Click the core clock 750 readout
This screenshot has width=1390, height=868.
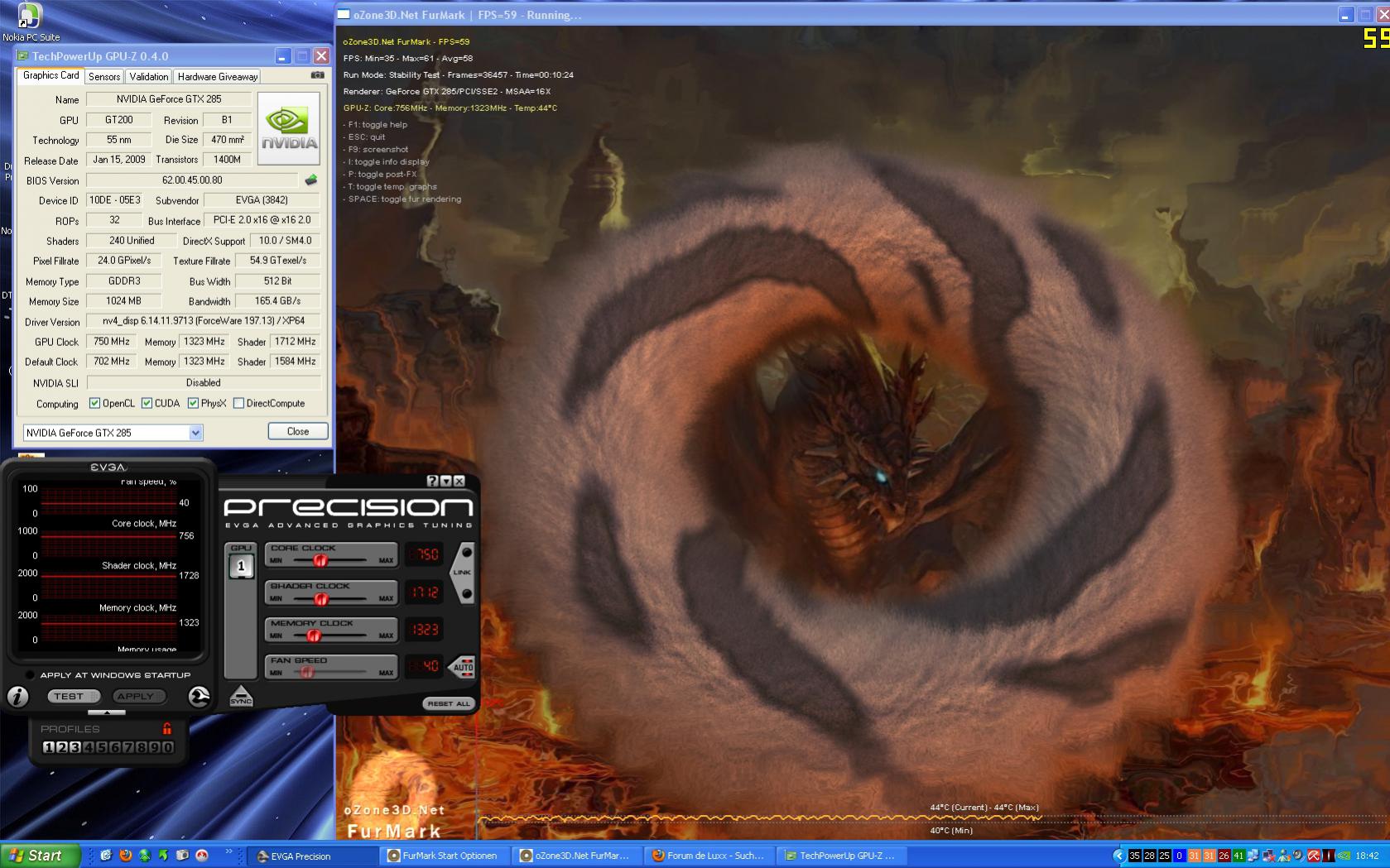pos(425,554)
